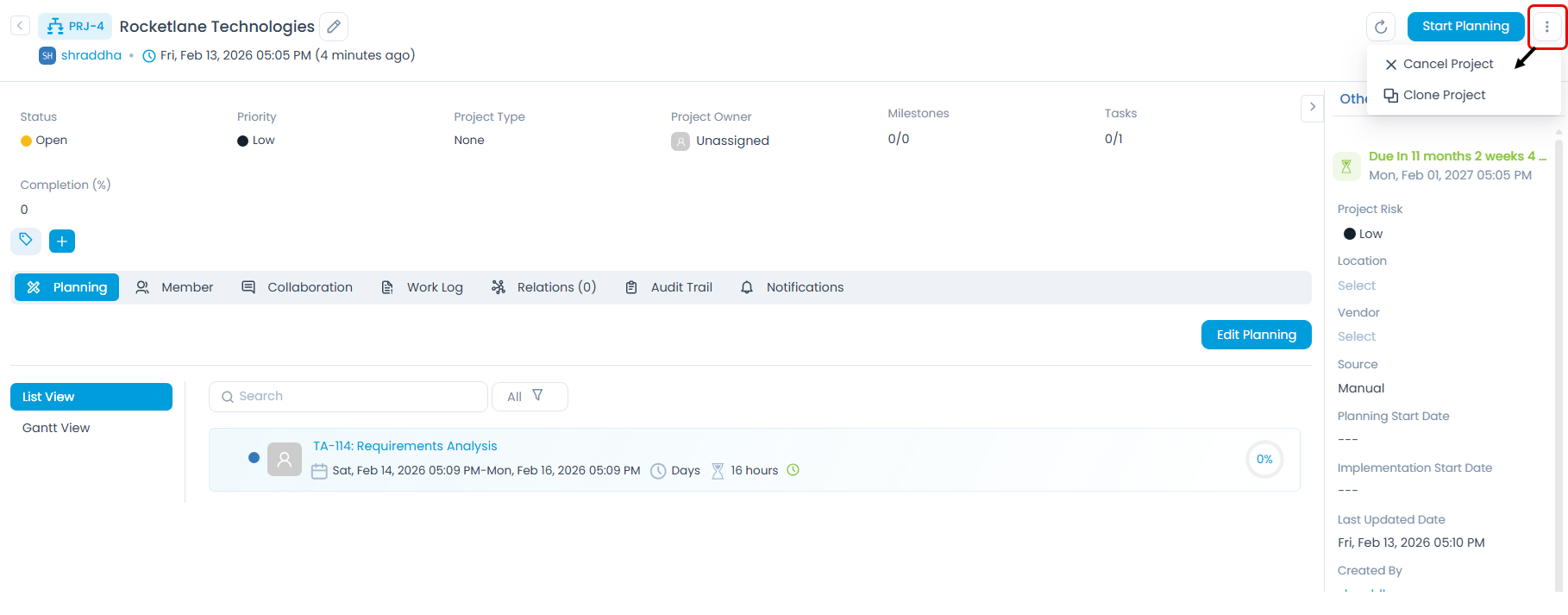Open the Audit Trail tab
1568x615 pixels.
pos(669,287)
